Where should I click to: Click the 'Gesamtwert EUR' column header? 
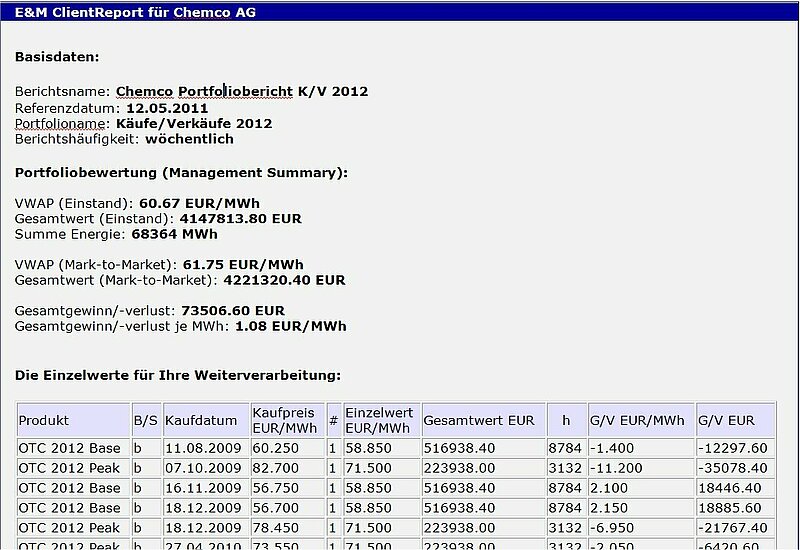(x=484, y=420)
